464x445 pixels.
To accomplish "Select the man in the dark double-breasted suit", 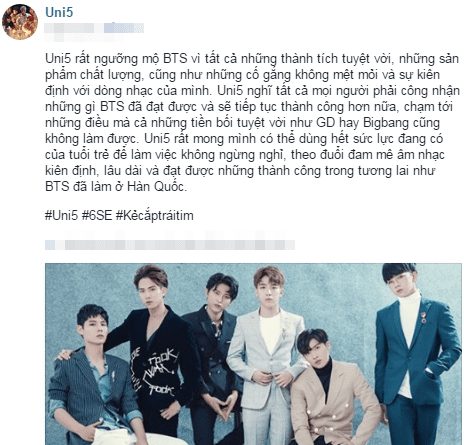I will point(215,353).
